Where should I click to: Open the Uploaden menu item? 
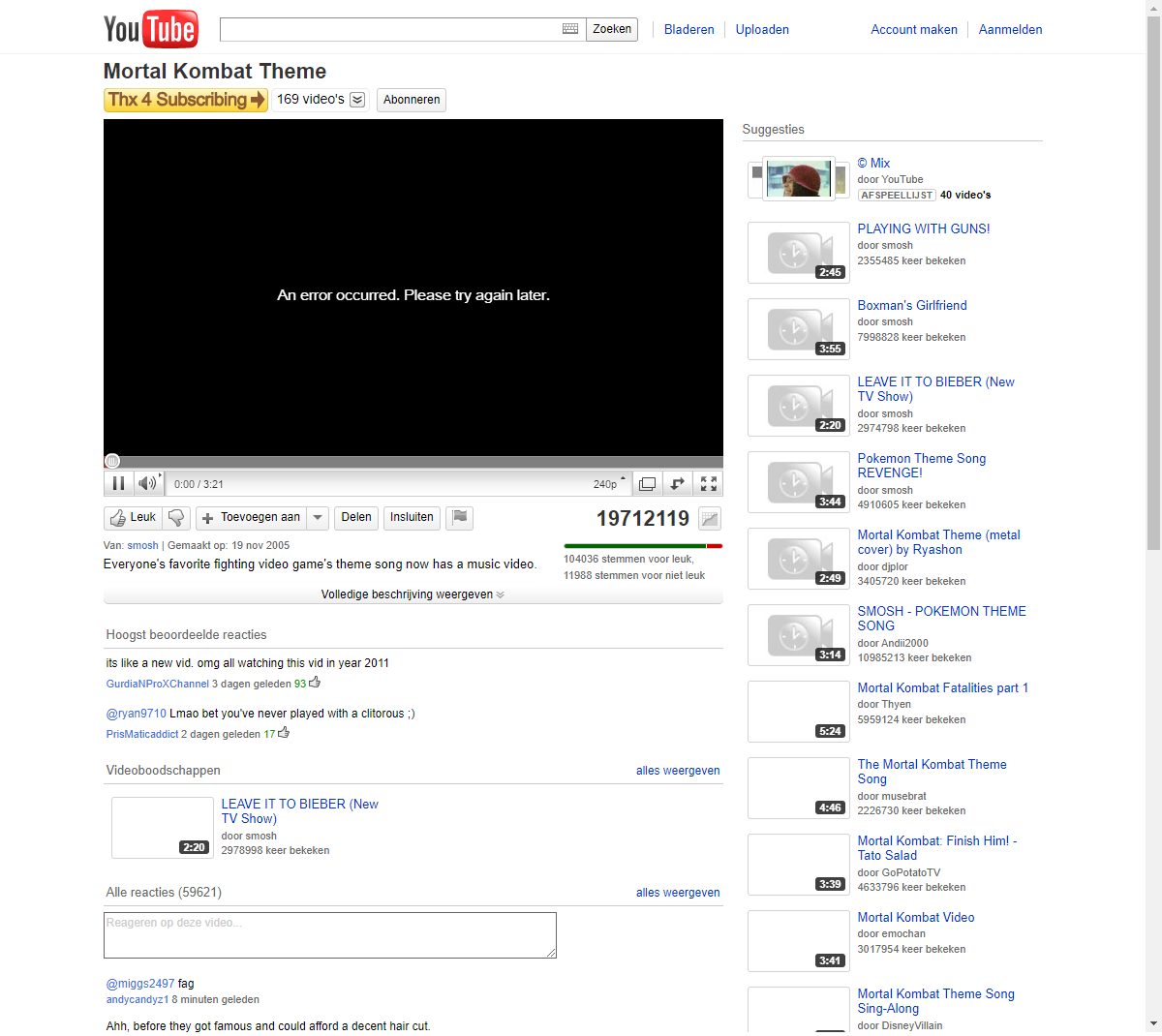click(x=762, y=30)
